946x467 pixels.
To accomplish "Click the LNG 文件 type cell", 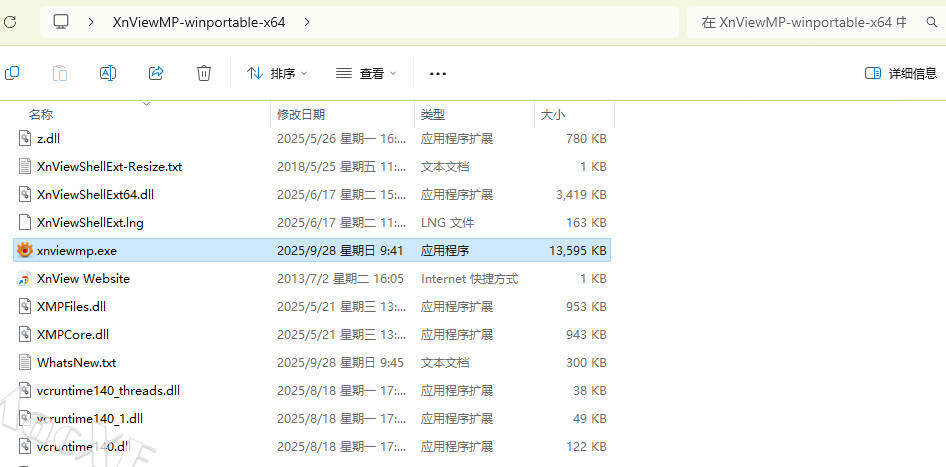I will 447,223.
